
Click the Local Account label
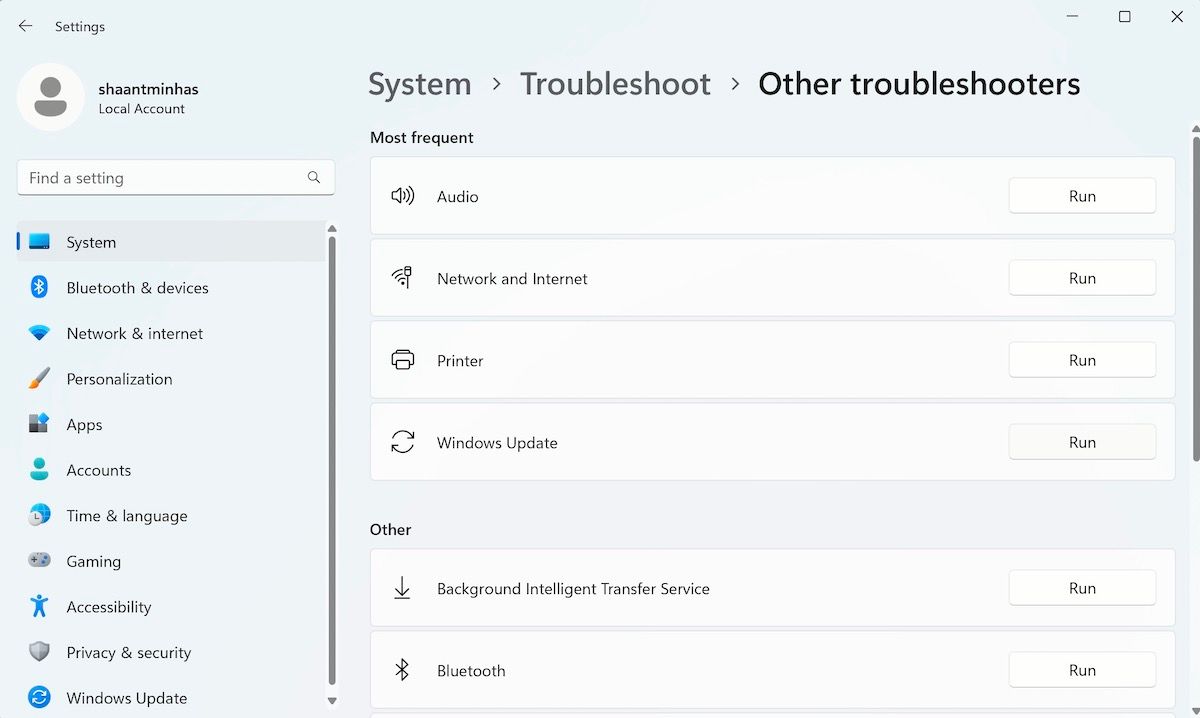(x=141, y=109)
